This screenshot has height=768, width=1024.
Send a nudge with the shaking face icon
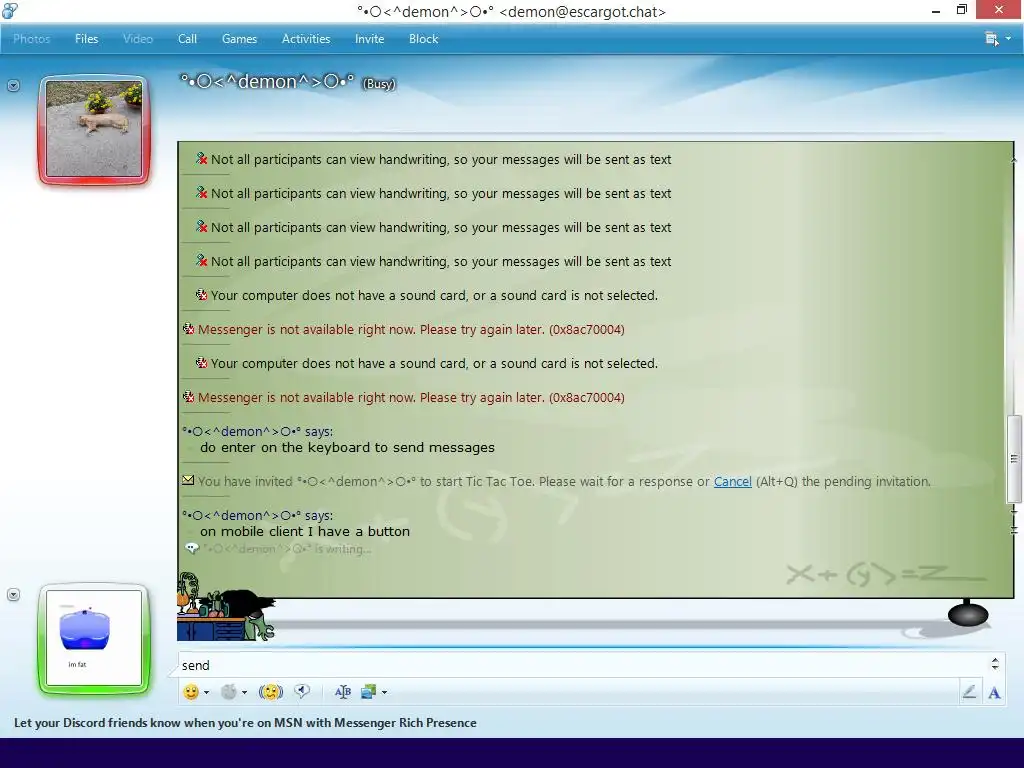tap(271, 692)
